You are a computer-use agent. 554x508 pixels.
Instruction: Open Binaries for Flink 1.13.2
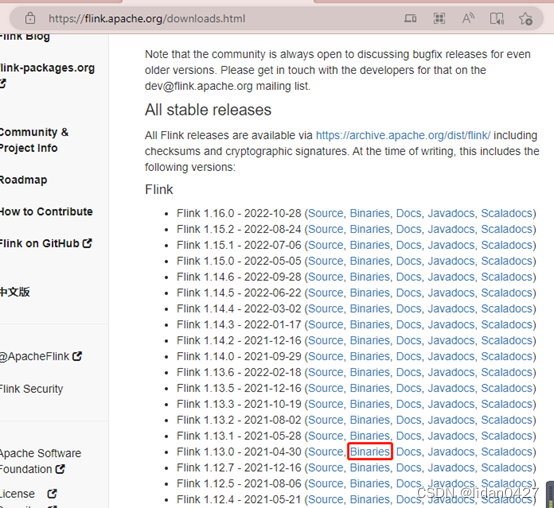[370, 420]
